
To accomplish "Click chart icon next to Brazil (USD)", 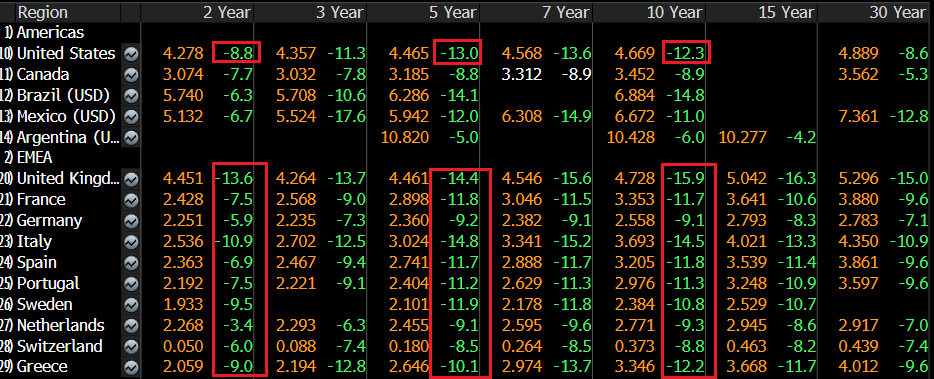I will point(131,95).
